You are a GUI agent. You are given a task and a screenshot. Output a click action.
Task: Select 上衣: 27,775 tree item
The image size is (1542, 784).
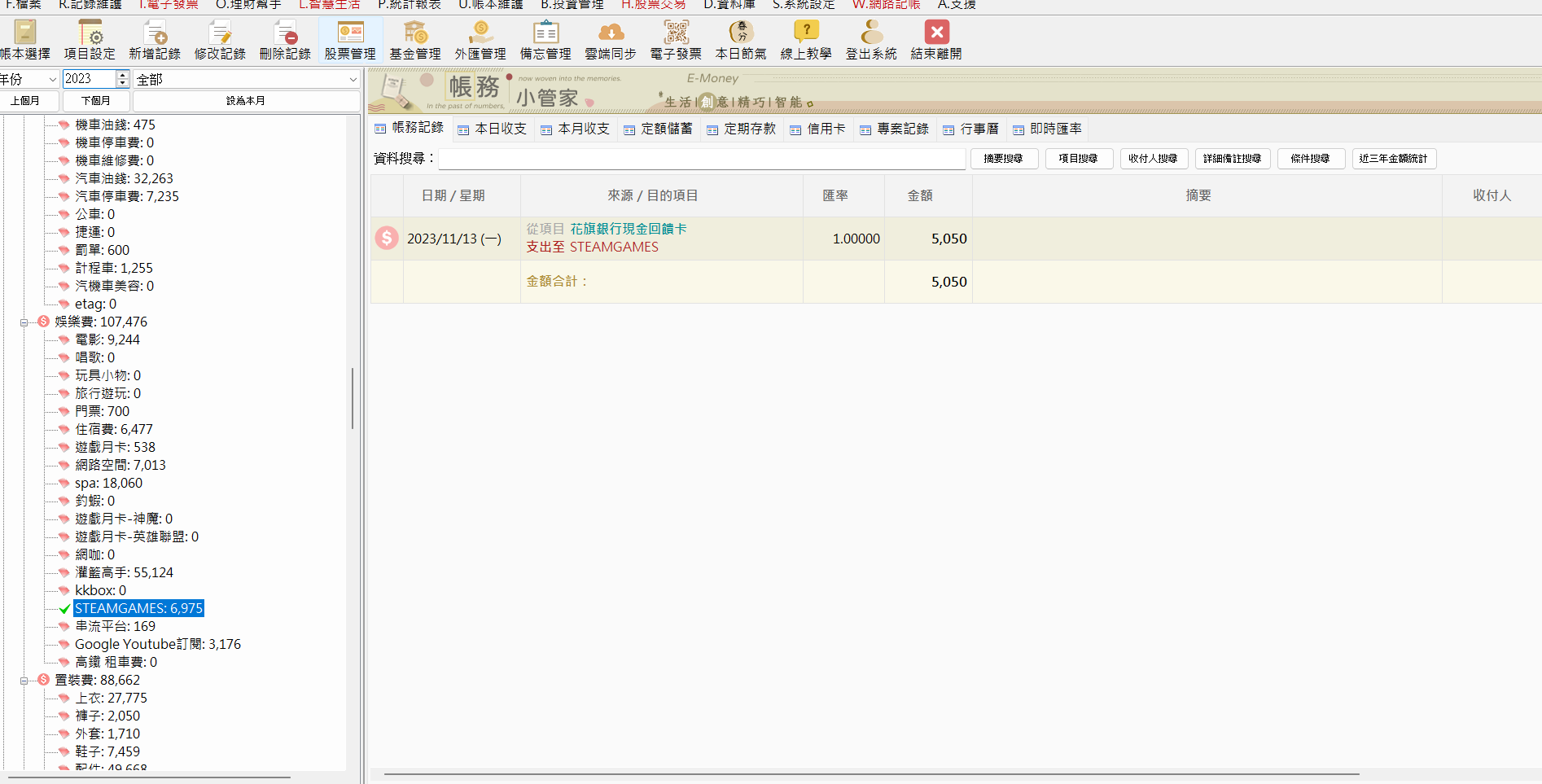[111, 699]
